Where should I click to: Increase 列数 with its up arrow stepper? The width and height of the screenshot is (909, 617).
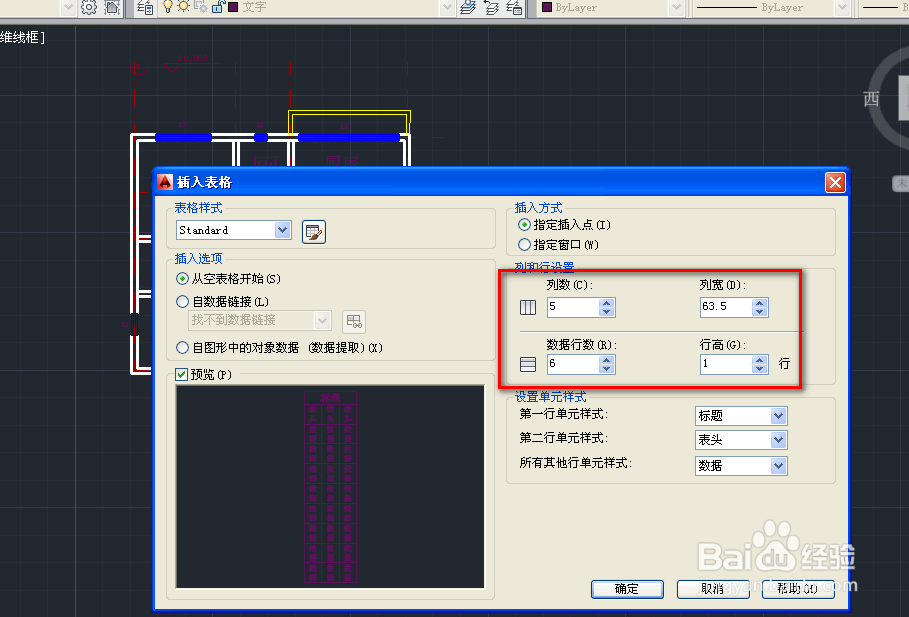coord(606,302)
